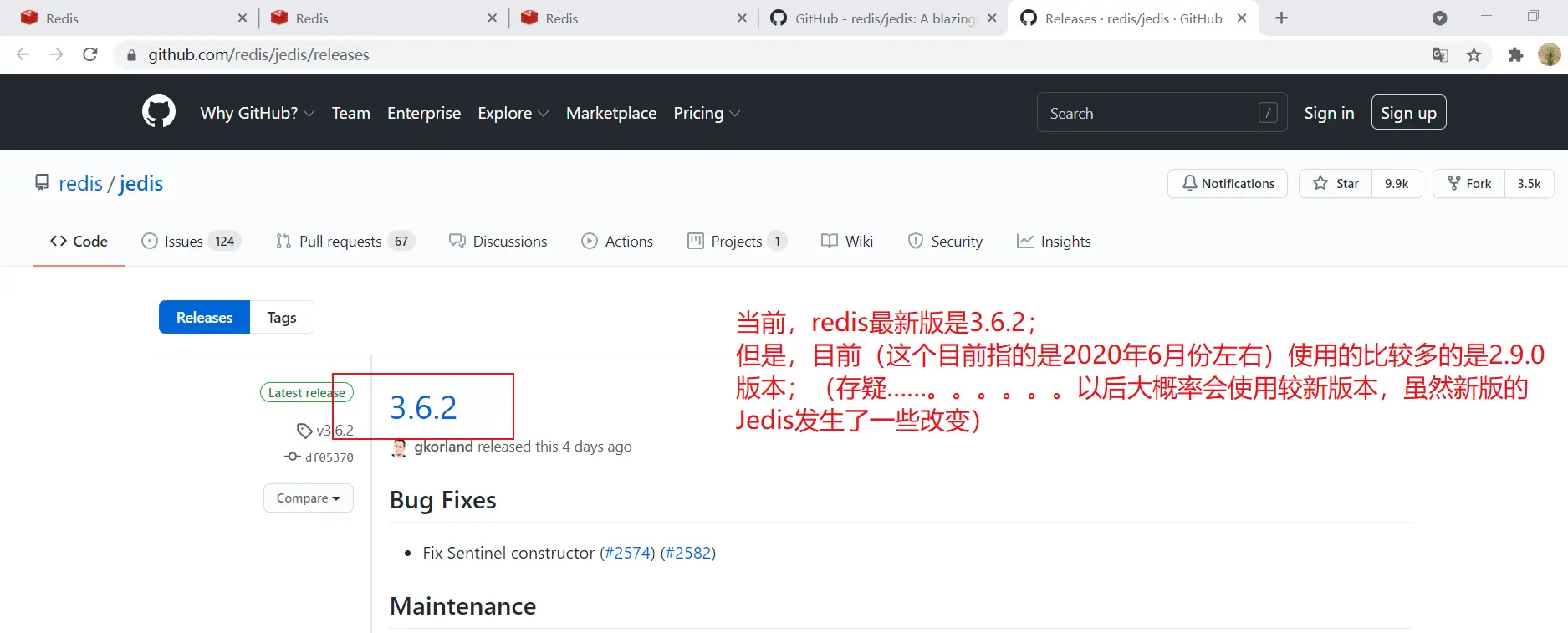This screenshot has width=1568, height=633.
Task: Click the Sign up button
Action: tap(1408, 113)
